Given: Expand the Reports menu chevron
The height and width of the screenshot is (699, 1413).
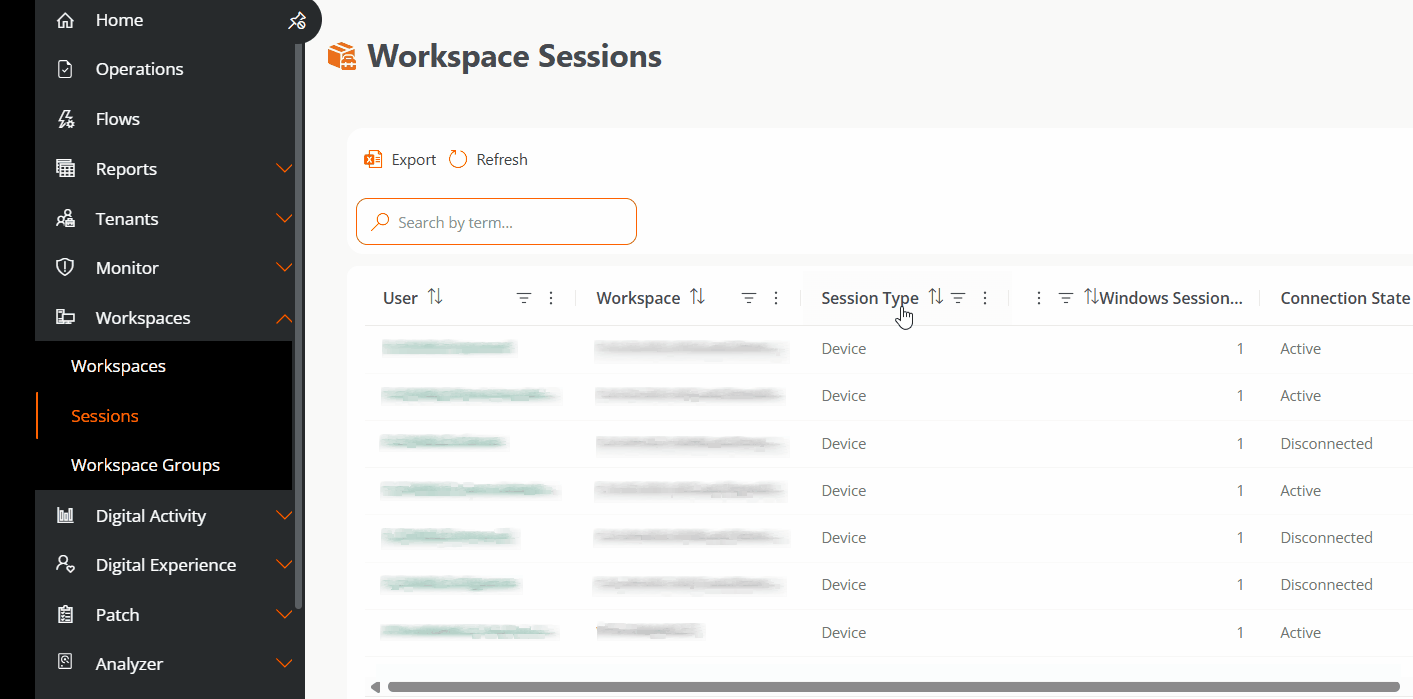Looking at the screenshot, I should [284, 169].
